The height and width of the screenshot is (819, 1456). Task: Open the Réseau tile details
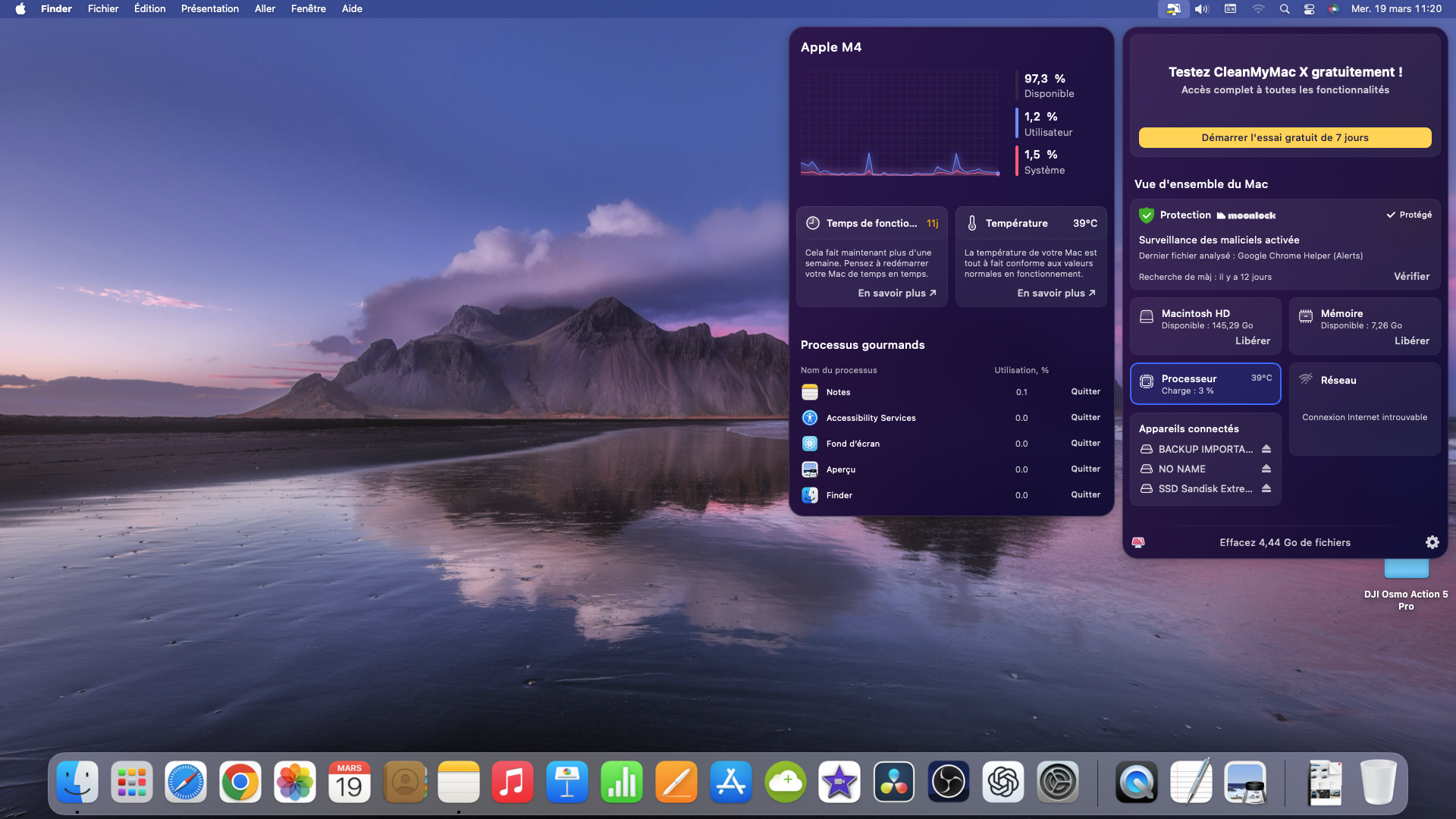pos(1363,408)
